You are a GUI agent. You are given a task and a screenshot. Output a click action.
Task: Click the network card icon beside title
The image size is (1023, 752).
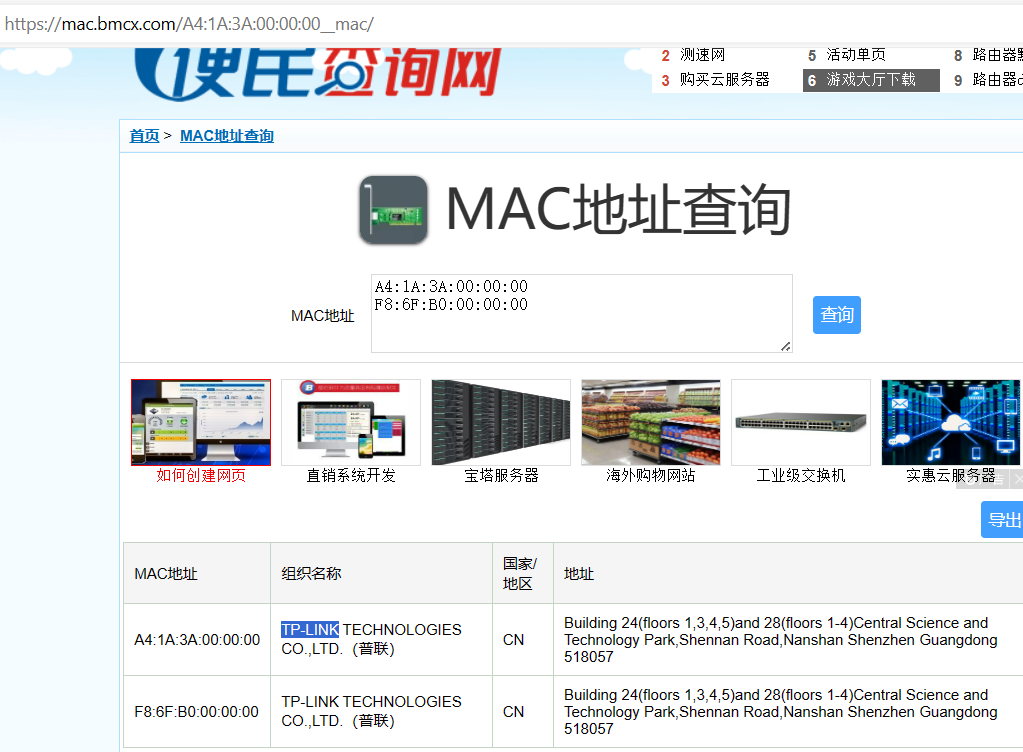point(393,210)
